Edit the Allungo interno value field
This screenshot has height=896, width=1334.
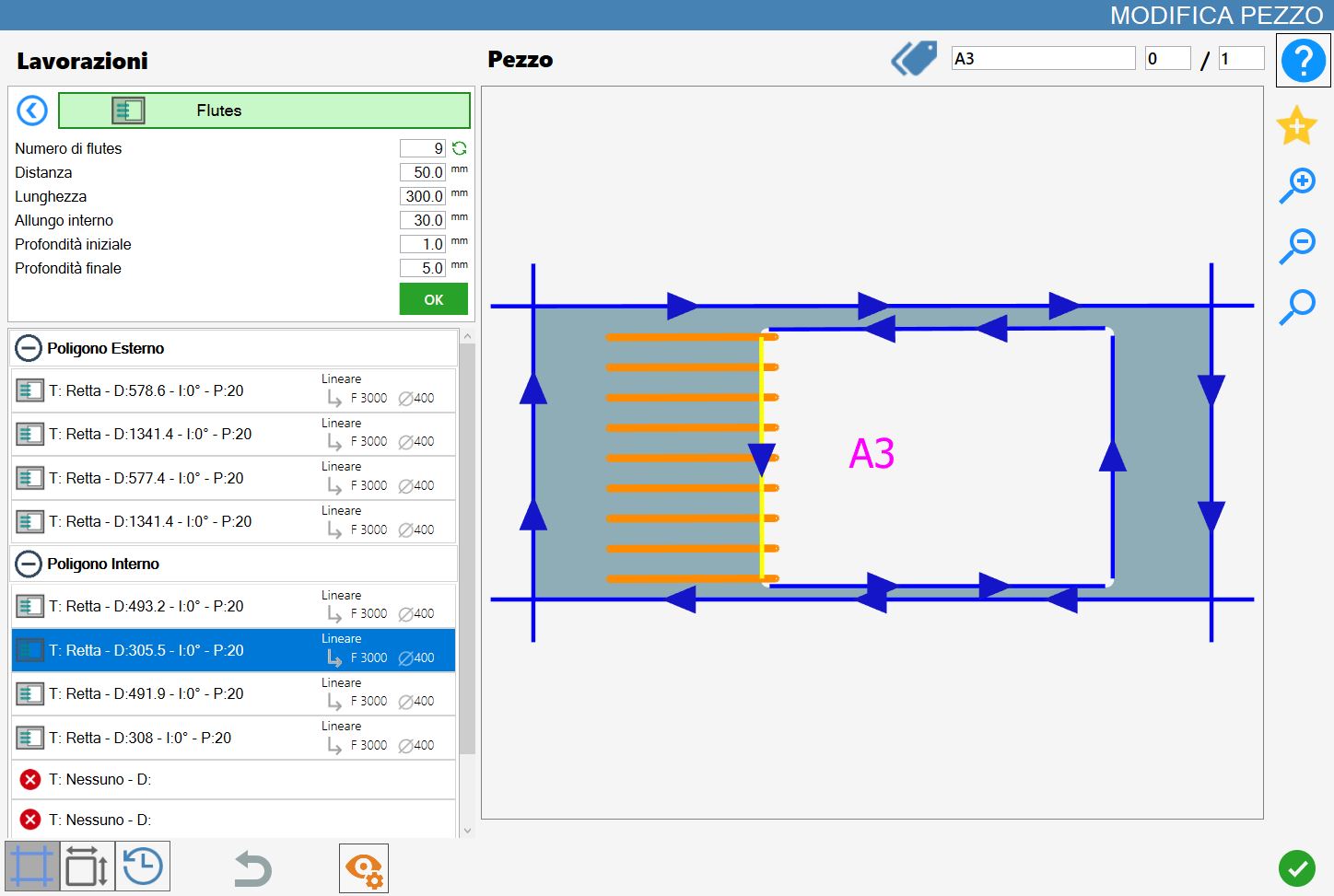(x=423, y=220)
